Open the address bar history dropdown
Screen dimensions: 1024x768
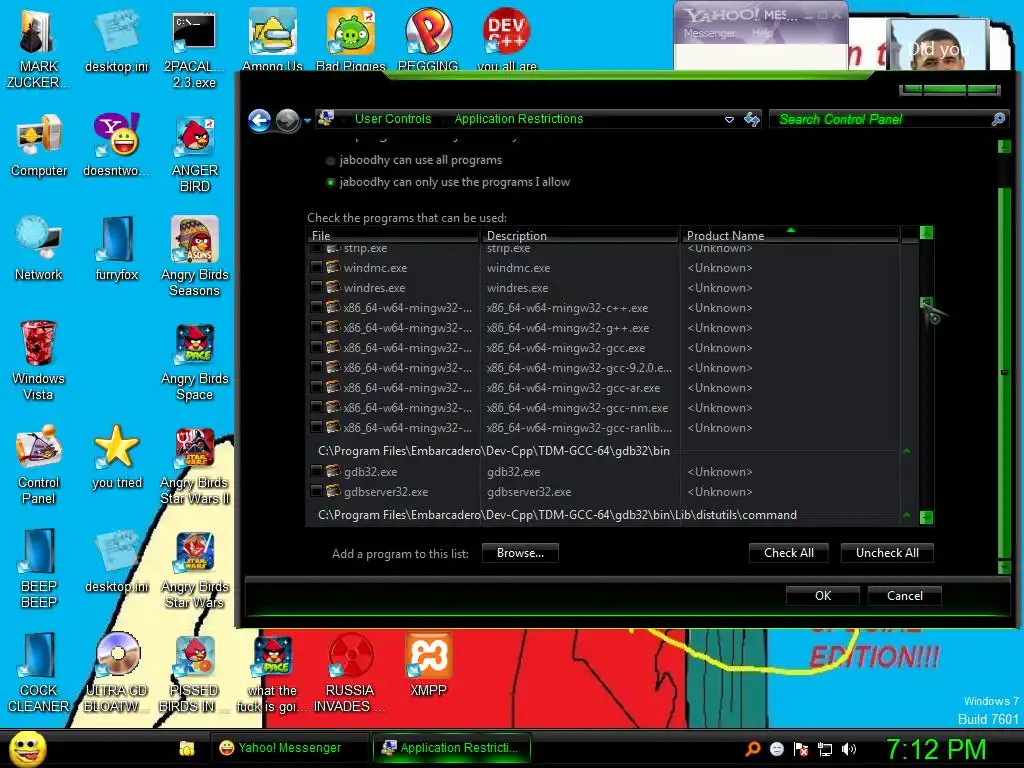pyautogui.click(x=729, y=120)
